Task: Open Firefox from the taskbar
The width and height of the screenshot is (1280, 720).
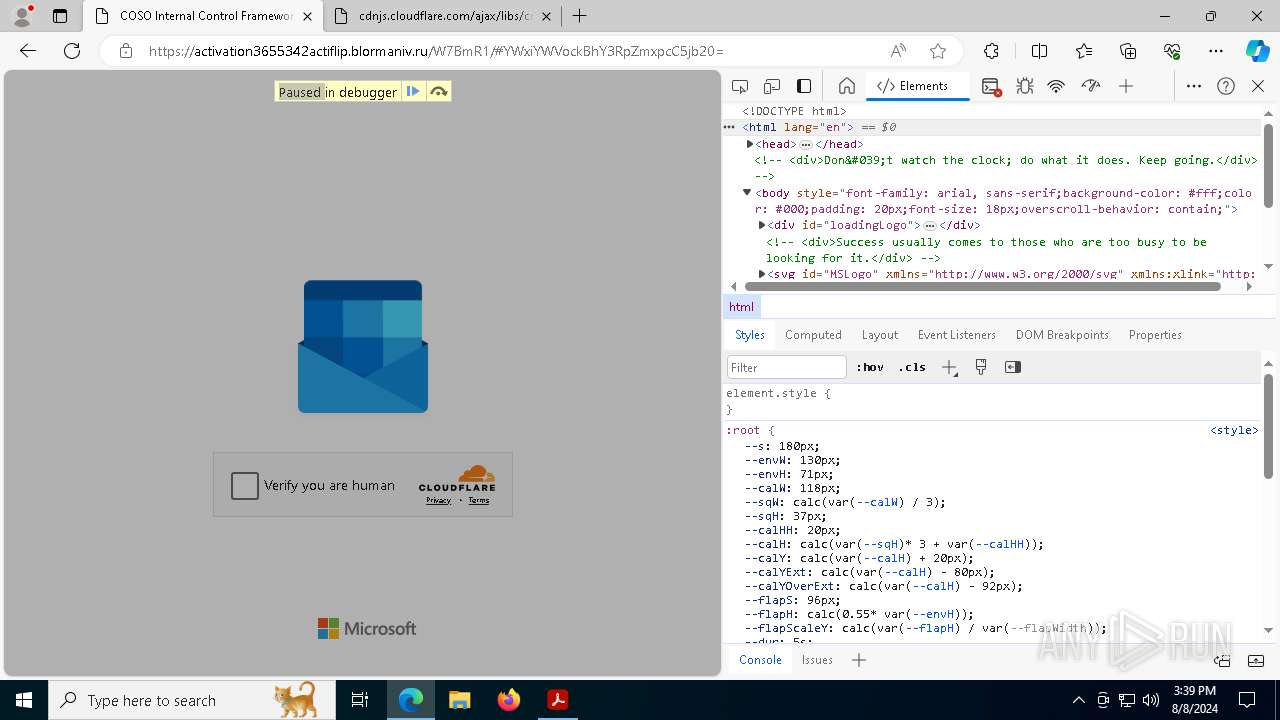Action: (508, 700)
